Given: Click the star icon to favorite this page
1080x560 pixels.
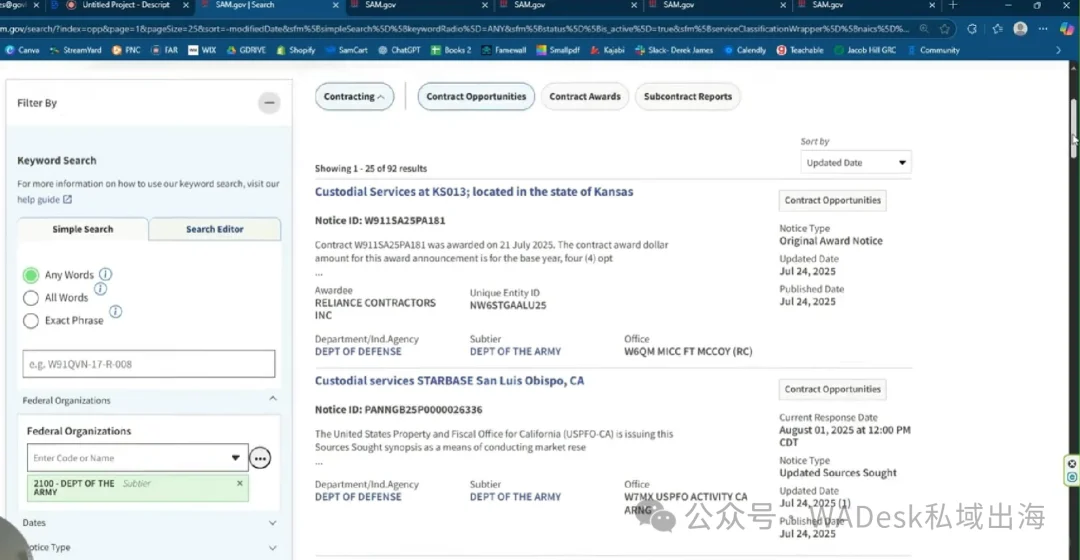Looking at the screenshot, I should (x=945, y=29).
